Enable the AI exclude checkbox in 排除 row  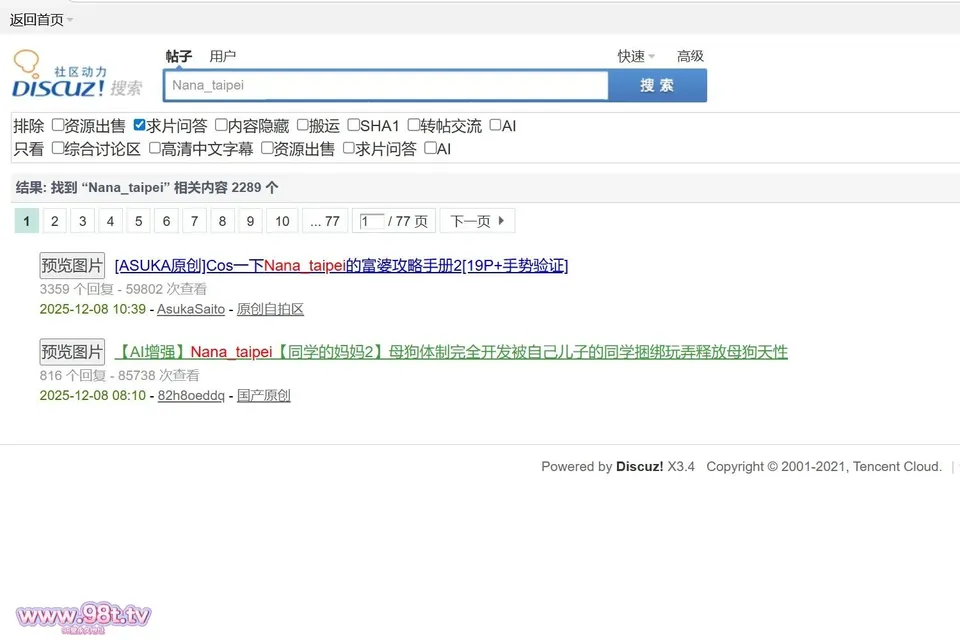[495, 125]
